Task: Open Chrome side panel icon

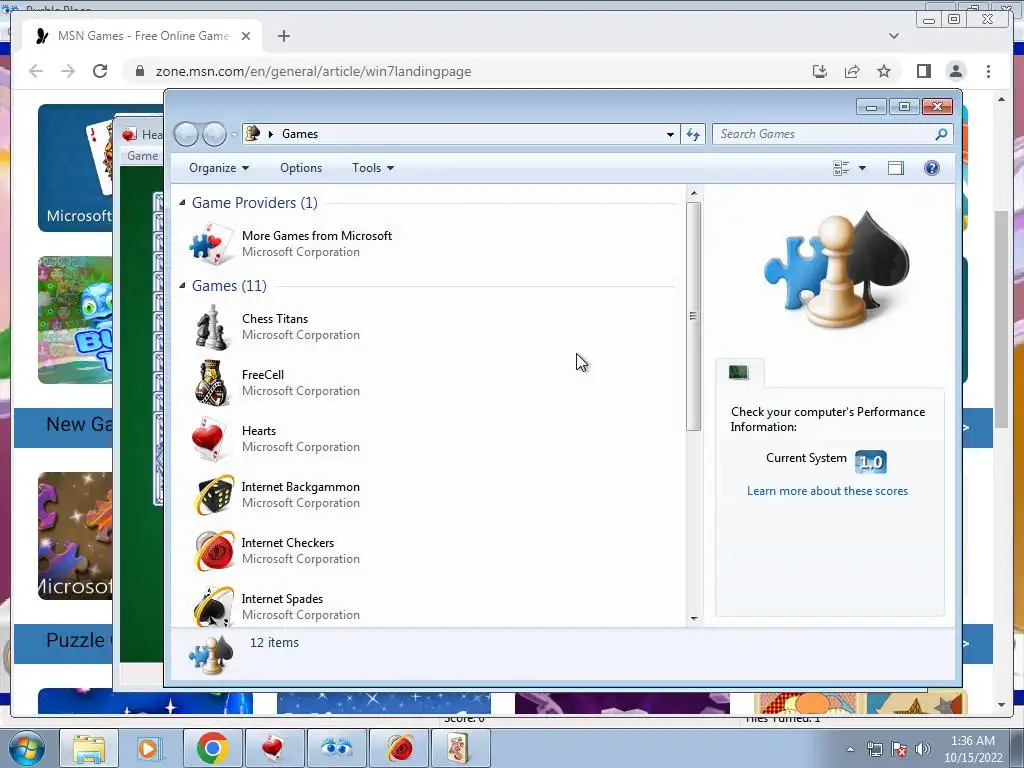Action: pyautogui.click(x=923, y=71)
